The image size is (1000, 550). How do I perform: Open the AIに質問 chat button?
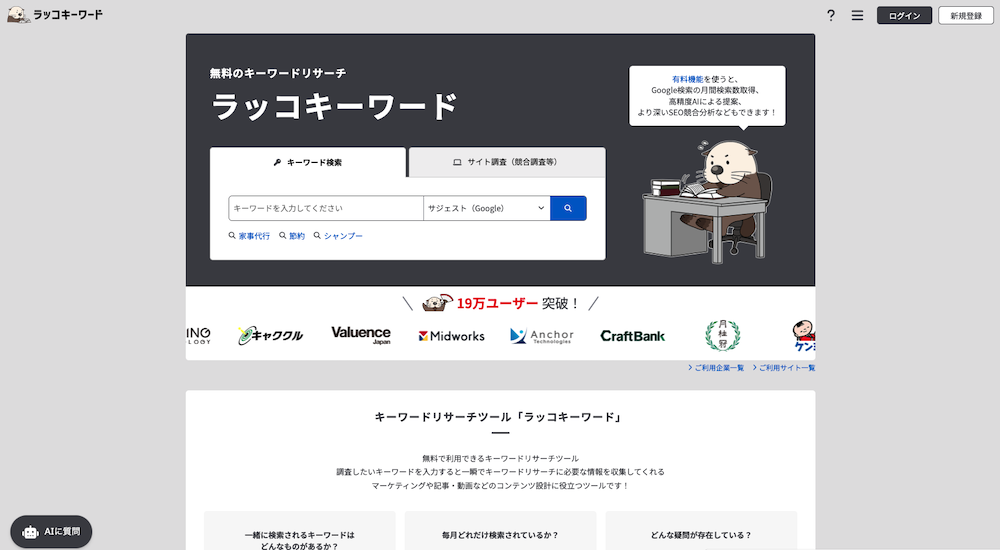click(52, 532)
